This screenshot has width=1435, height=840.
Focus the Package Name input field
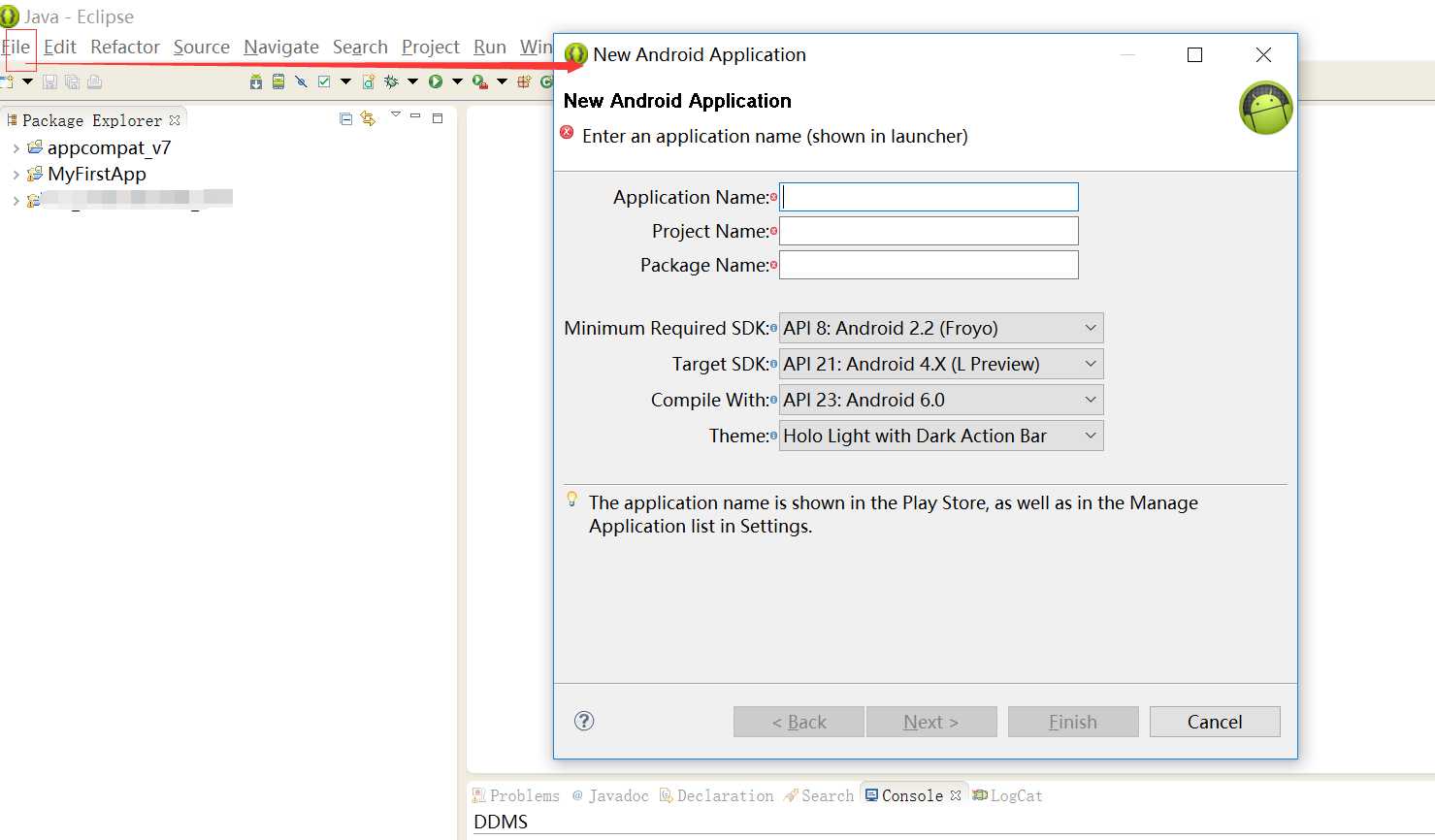coord(929,265)
